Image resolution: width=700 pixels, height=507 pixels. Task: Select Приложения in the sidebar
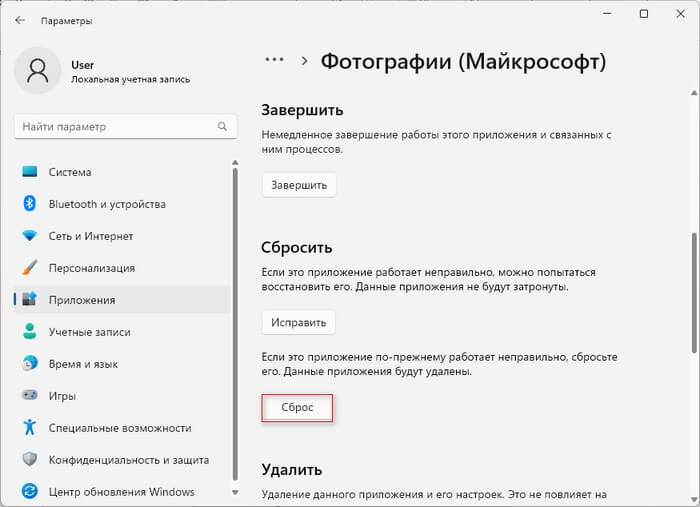point(122,299)
